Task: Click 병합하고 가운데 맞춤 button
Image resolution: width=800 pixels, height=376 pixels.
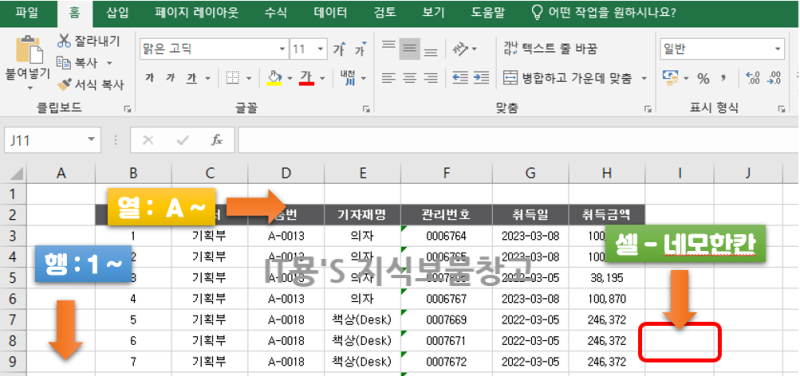Action: [569, 78]
